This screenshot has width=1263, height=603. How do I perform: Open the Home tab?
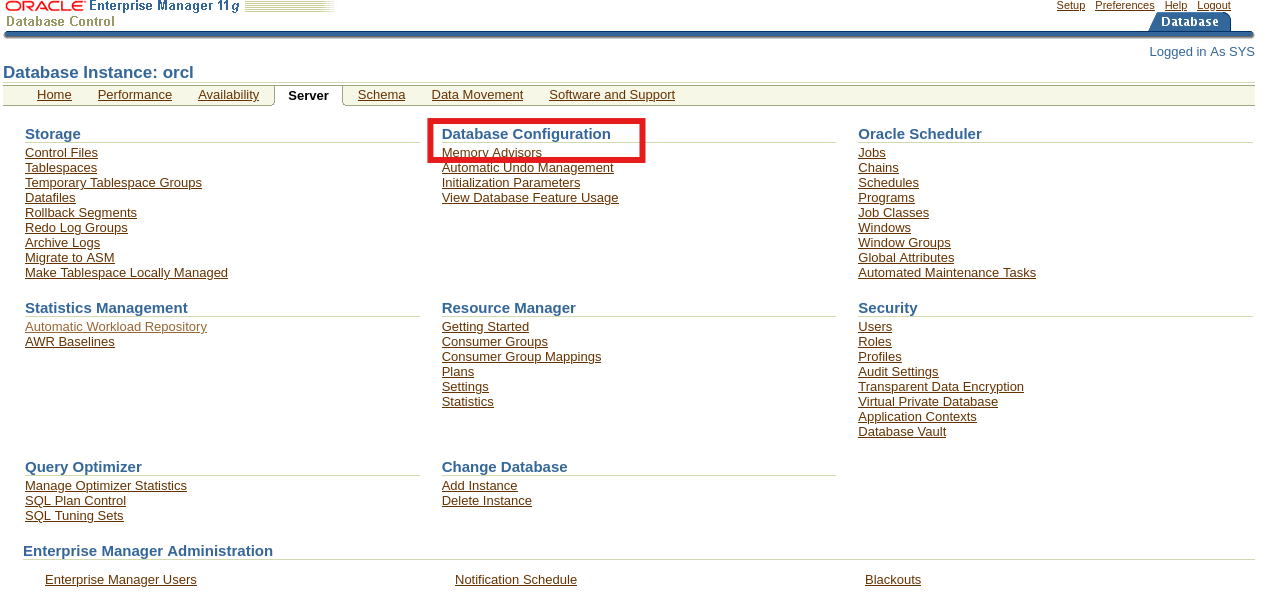click(54, 95)
